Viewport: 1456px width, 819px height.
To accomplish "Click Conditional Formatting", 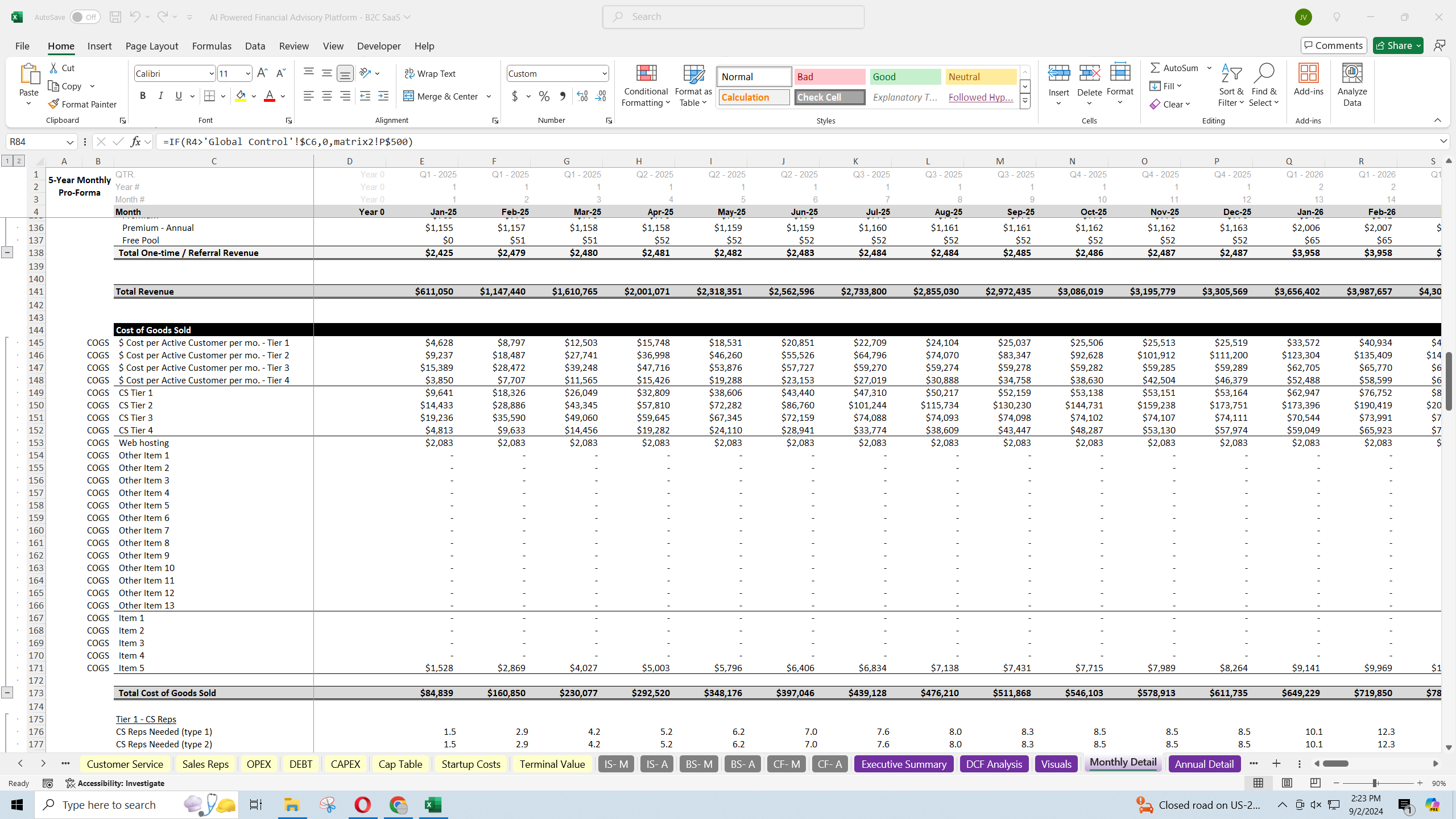I will pyautogui.click(x=646, y=85).
